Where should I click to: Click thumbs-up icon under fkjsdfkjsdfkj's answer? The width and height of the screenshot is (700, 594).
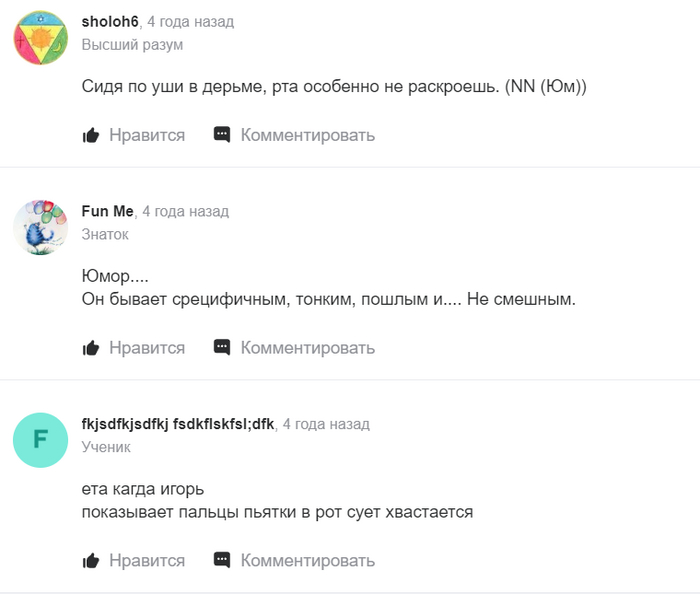click(91, 561)
